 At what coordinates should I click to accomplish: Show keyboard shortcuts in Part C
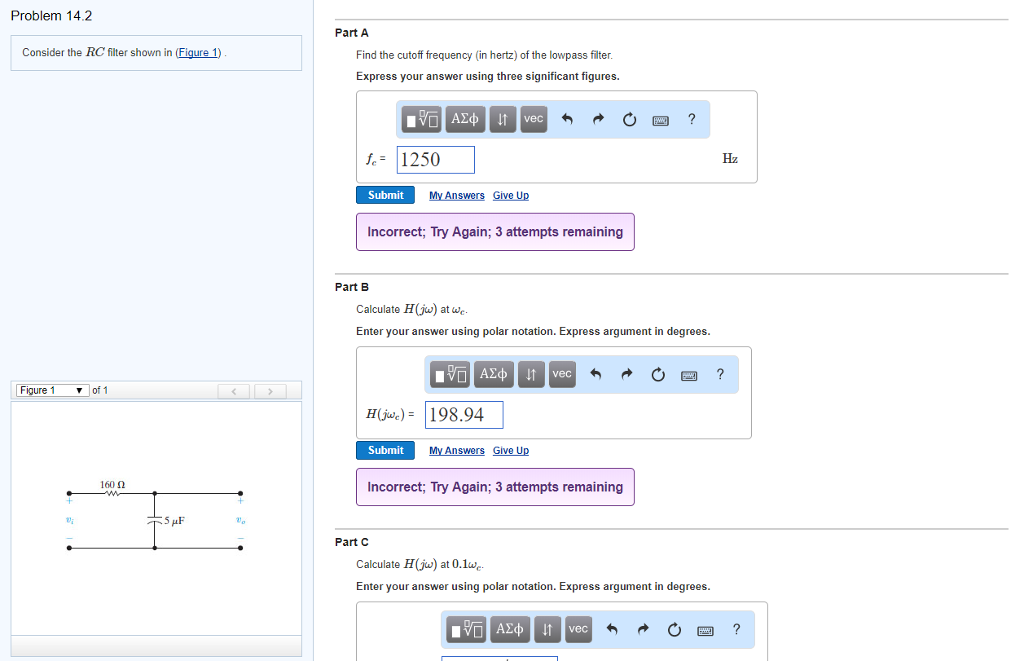pyautogui.click(x=705, y=631)
